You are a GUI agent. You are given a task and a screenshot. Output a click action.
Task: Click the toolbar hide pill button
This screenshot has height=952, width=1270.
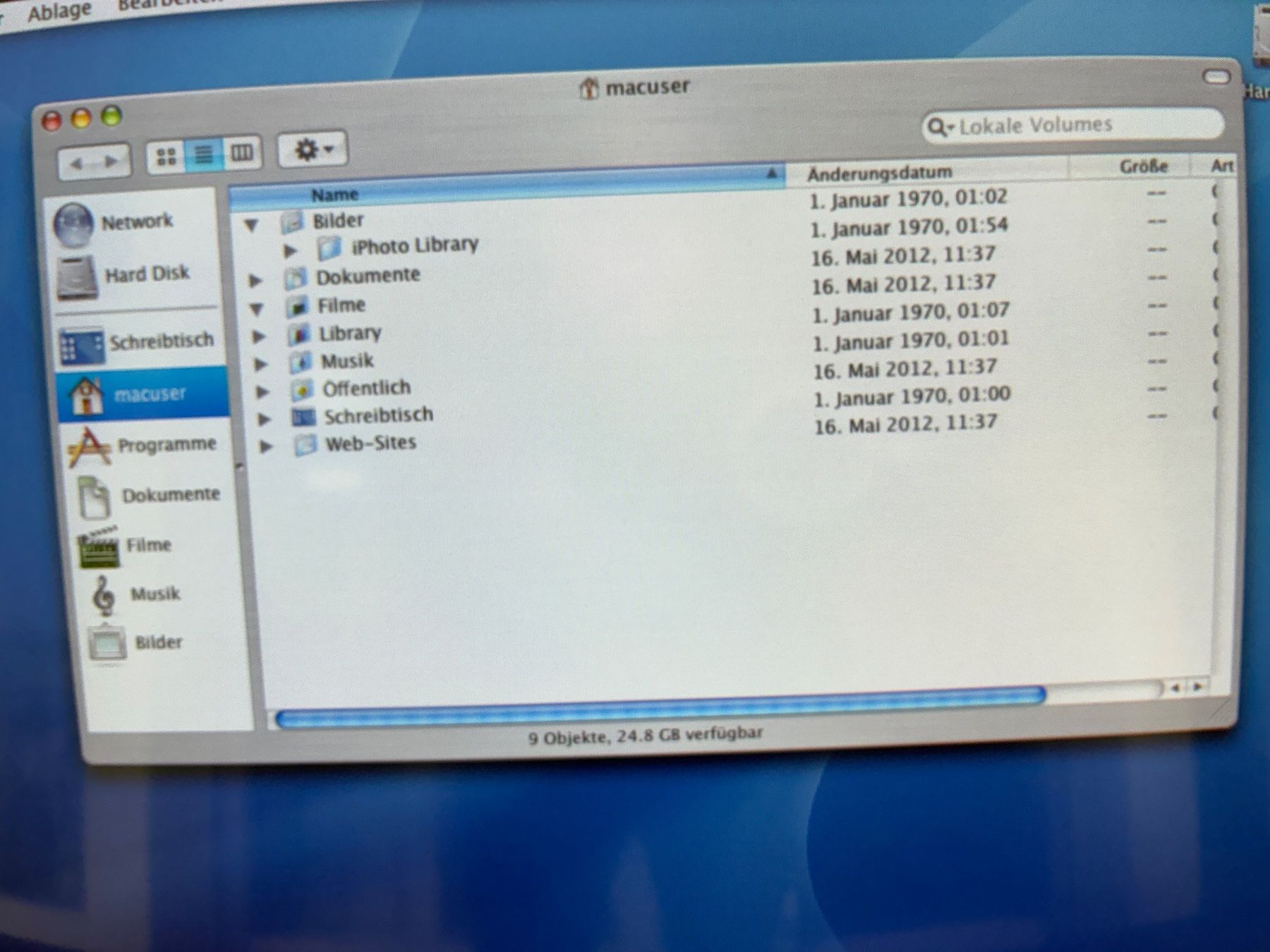1216,77
